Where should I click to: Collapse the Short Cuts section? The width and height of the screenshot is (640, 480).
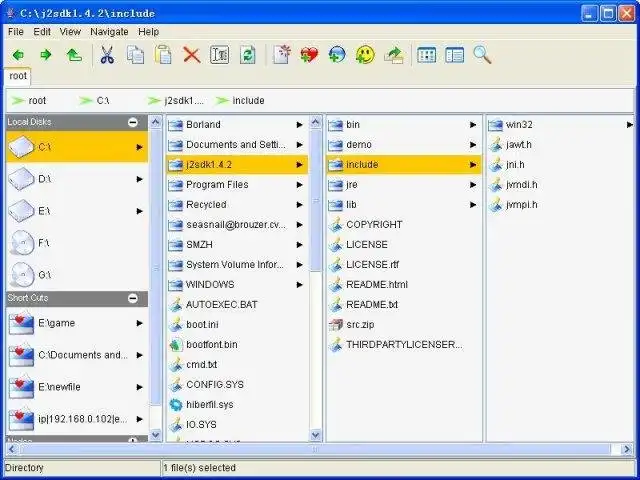click(x=133, y=298)
